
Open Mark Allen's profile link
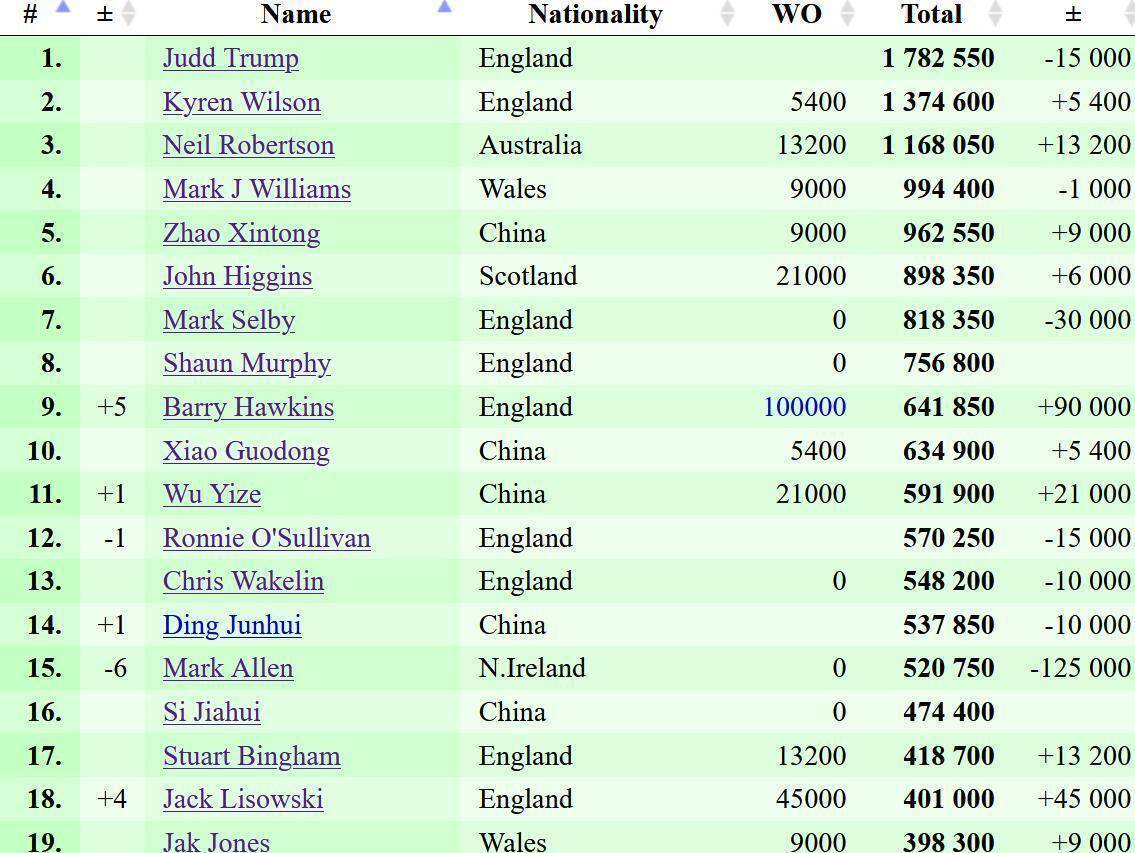click(x=228, y=668)
